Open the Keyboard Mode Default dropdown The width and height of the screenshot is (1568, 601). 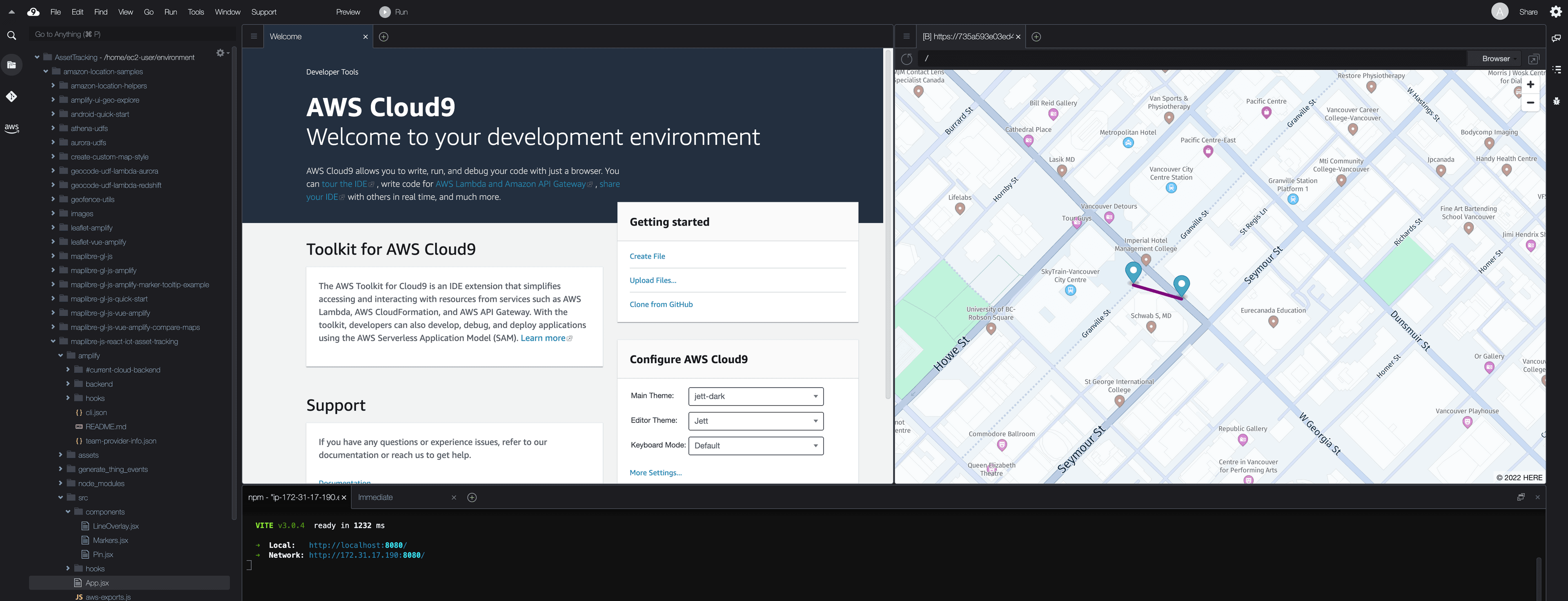click(755, 446)
